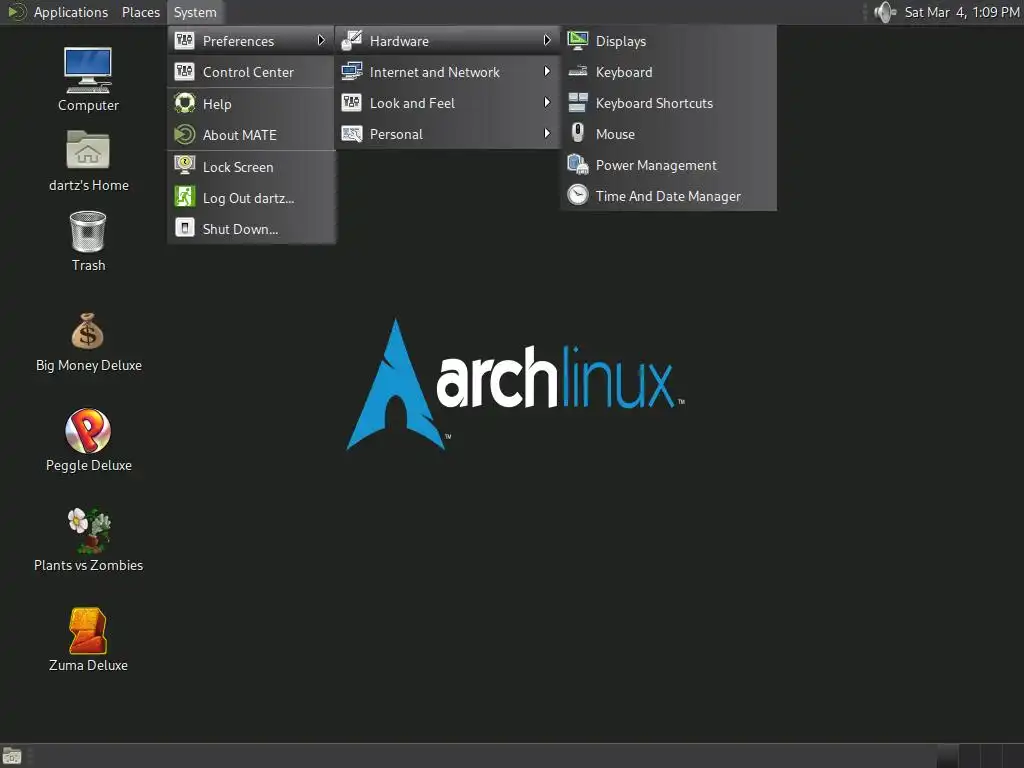The height and width of the screenshot is (768, 1024).
Task: Click the Lock Screen icon
Action: (185, 166)
